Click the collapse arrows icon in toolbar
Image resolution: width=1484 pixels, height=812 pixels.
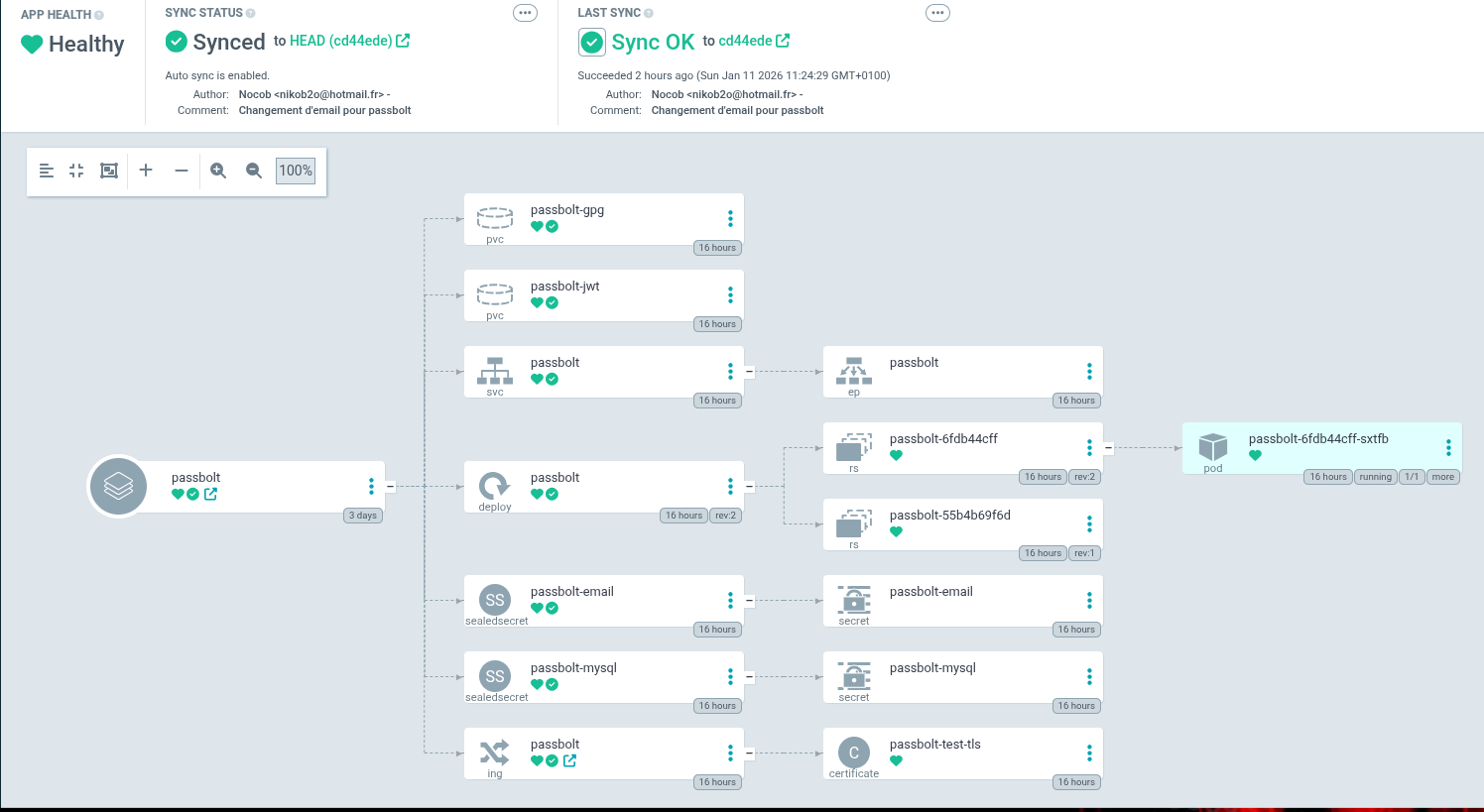pos(76,171)
